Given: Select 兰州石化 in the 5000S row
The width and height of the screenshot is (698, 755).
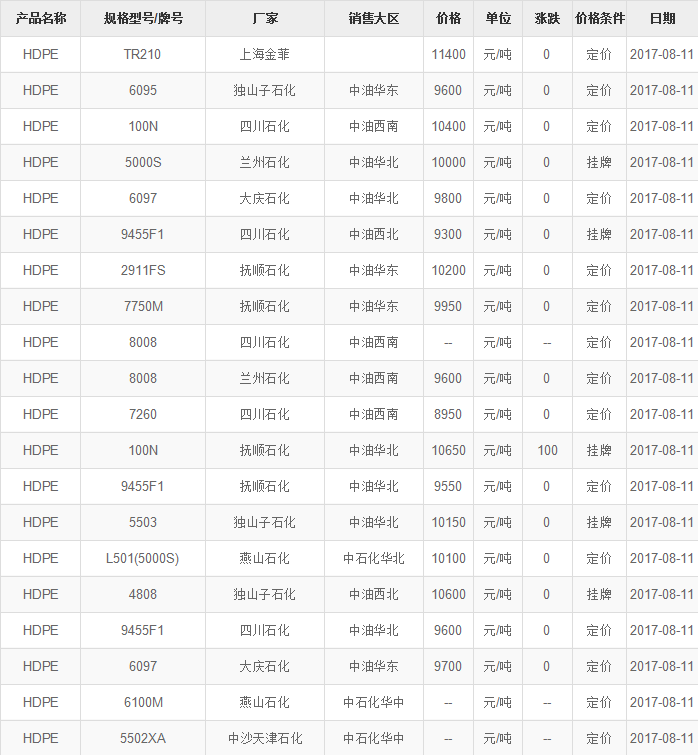Looking at the screenshot, I should pos(265,162).
